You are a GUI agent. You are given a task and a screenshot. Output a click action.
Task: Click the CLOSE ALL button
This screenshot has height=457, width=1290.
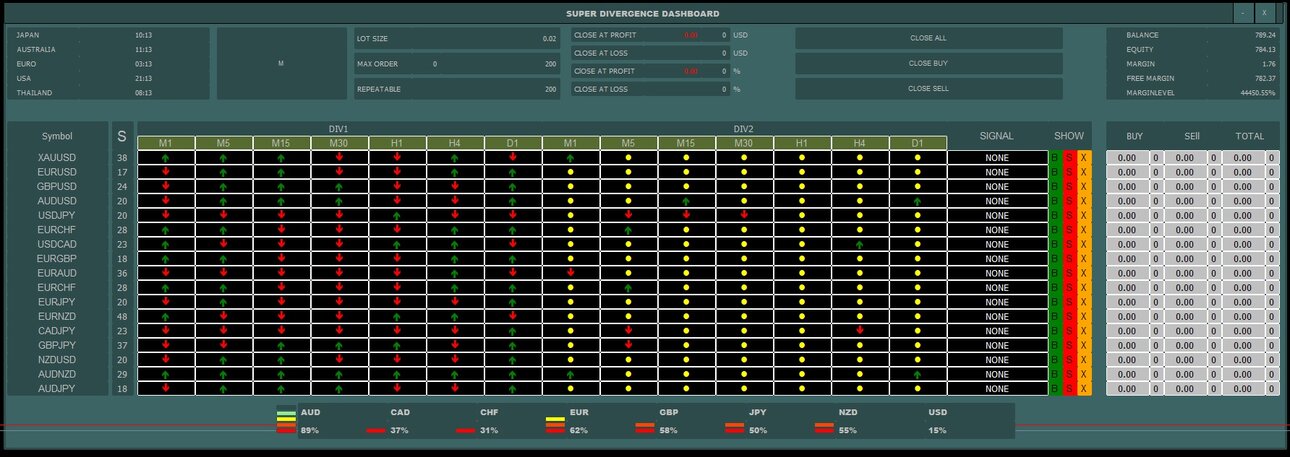coord(928,38)
